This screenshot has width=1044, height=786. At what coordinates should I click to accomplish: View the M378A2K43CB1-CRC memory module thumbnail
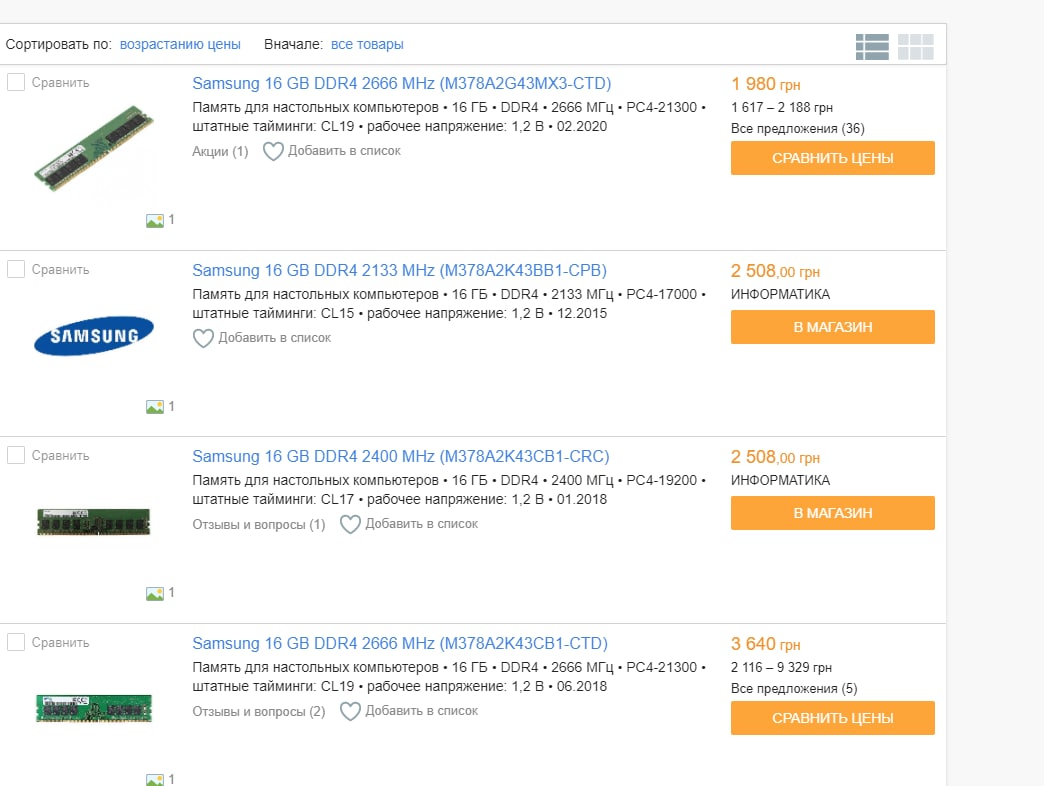pyautogui.click(x=94, y=522)
